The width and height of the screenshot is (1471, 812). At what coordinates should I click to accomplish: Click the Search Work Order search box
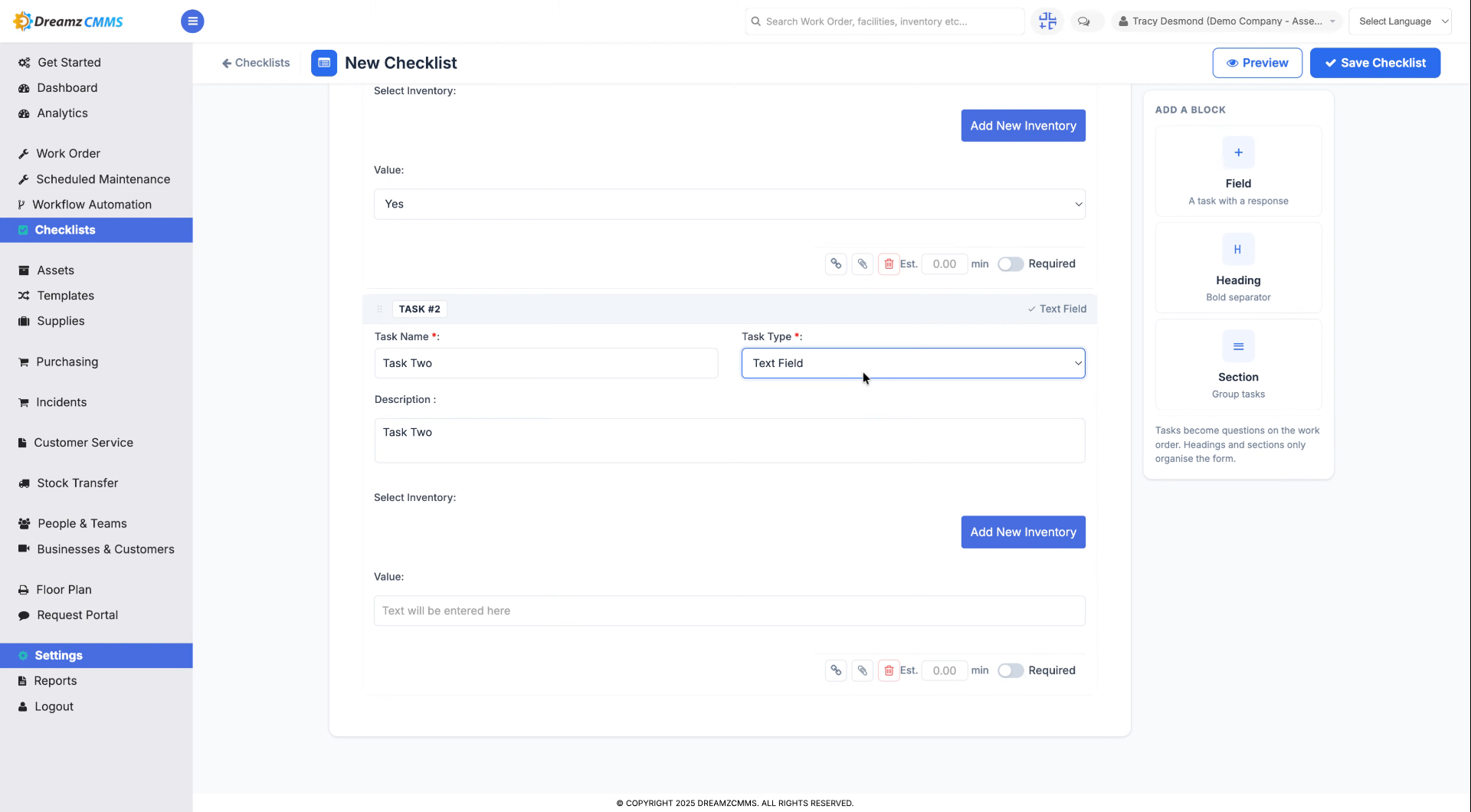tap(884, 21)
